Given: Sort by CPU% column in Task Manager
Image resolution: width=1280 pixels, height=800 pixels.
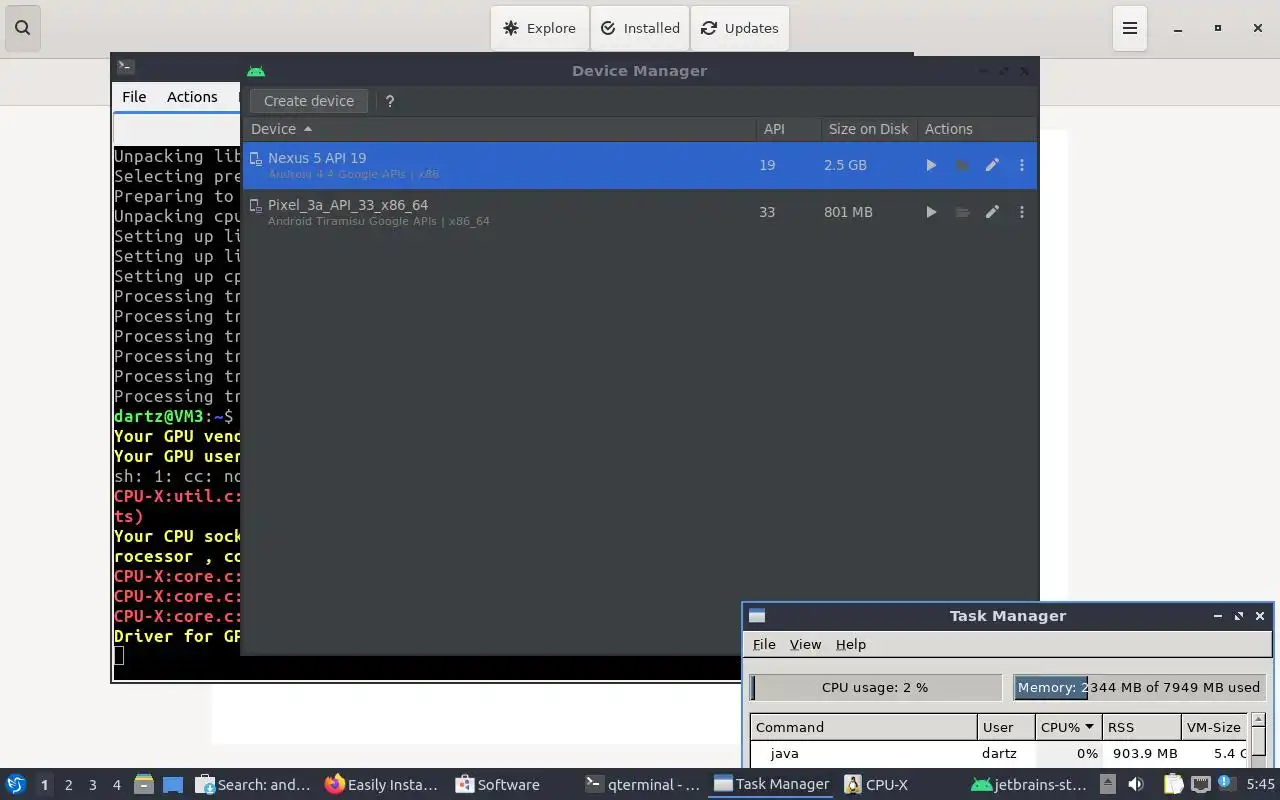Looking at the screenshot, I should [1068, 727].
